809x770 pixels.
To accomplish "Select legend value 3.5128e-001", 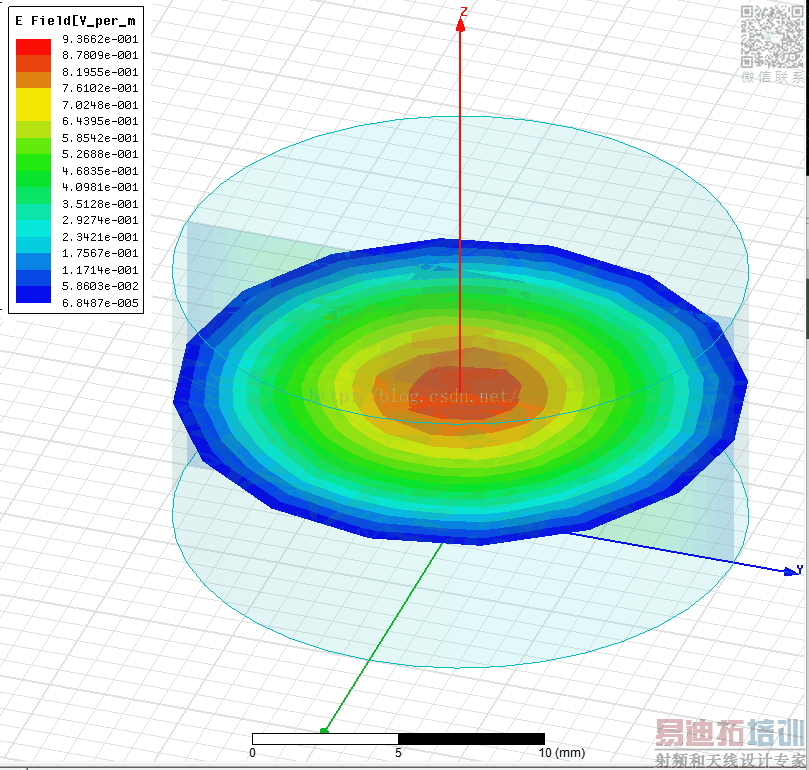I will click(x=100, y=204).
